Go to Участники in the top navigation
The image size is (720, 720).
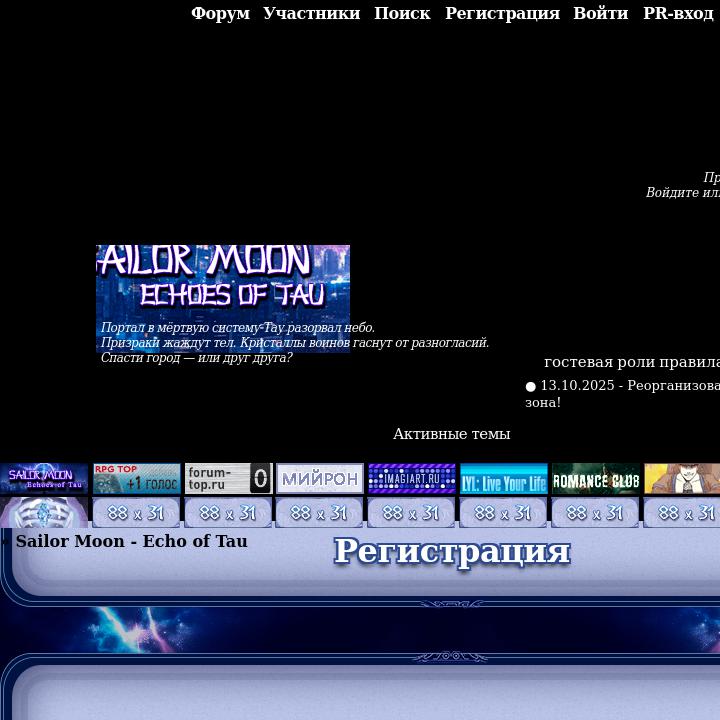311,13
